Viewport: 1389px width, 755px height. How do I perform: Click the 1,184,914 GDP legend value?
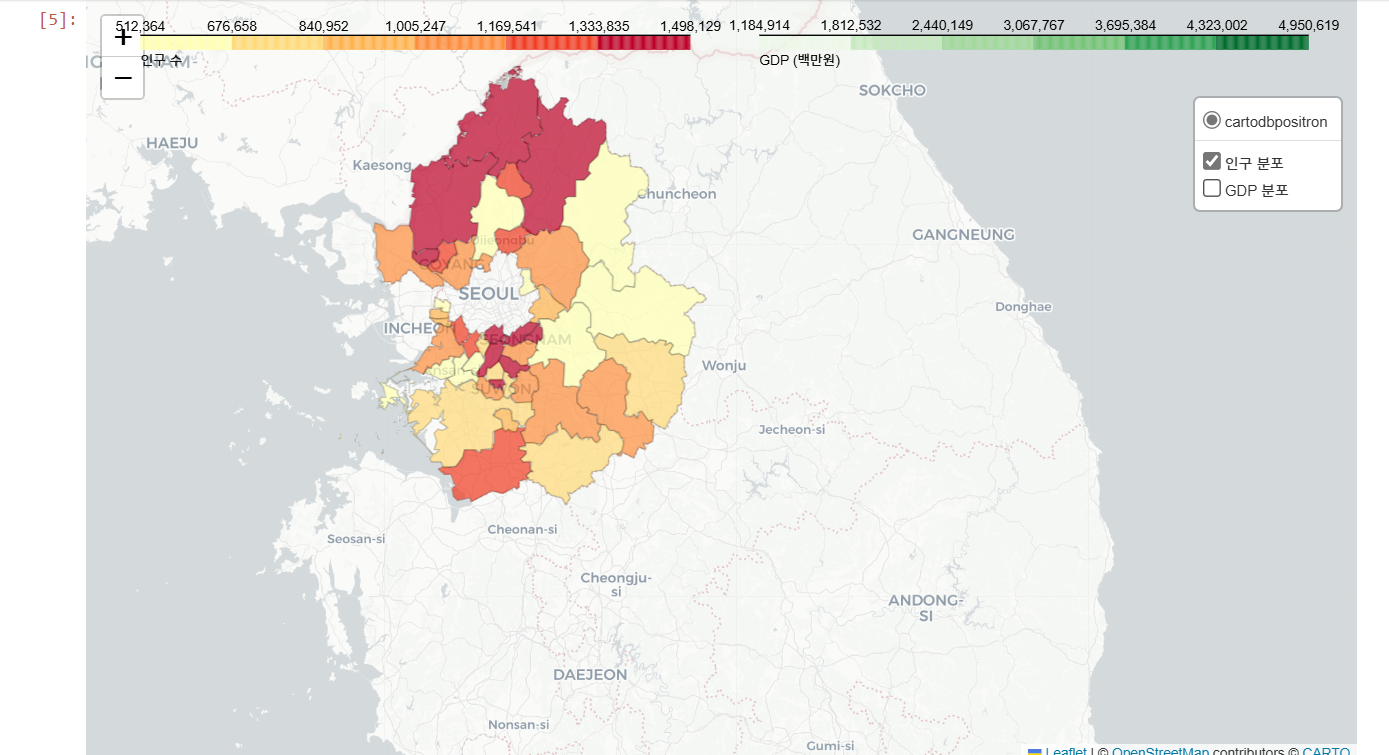(760, 26)
